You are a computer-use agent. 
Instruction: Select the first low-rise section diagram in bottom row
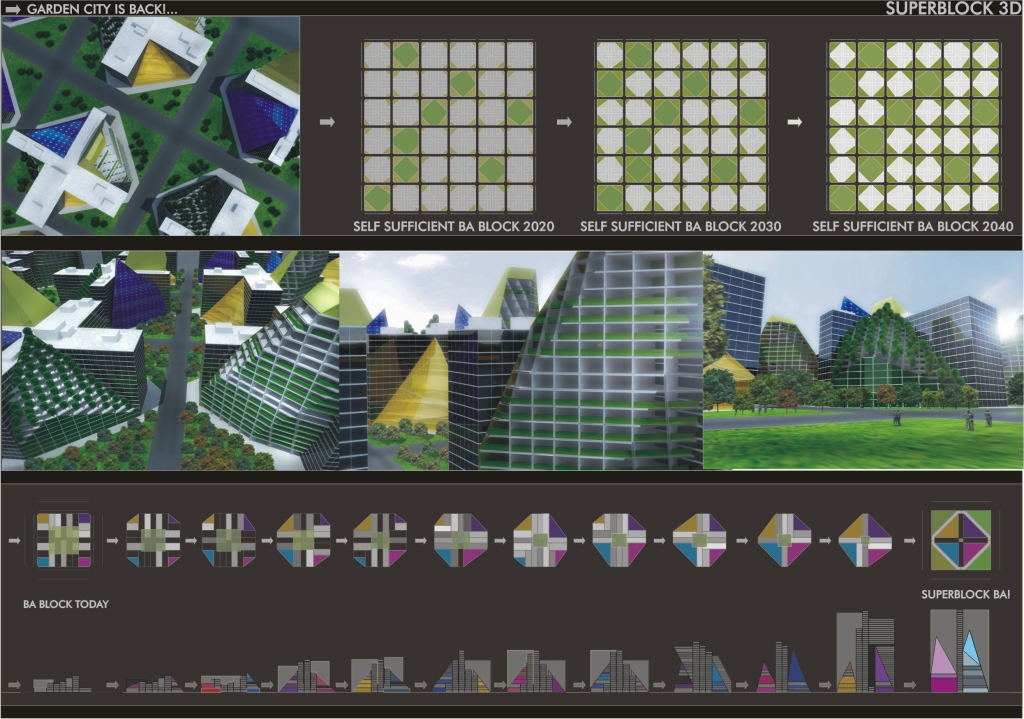click(x=62, y=685)
